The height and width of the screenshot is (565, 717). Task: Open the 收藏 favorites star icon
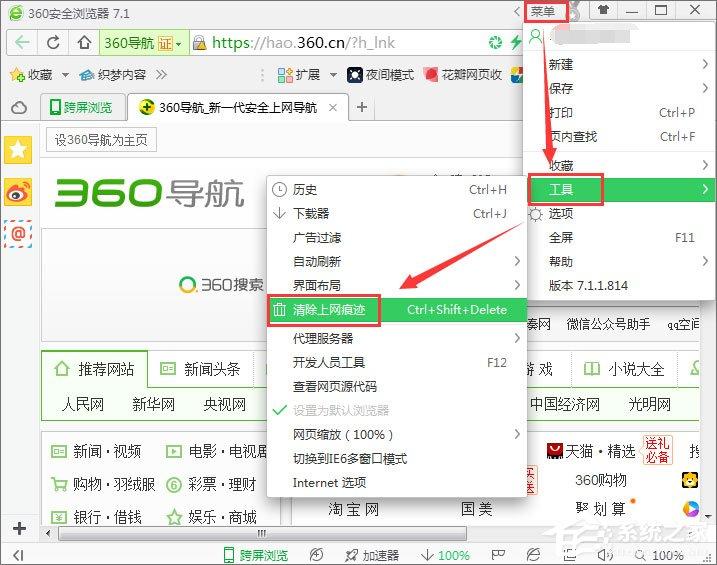tap(17, 75)
